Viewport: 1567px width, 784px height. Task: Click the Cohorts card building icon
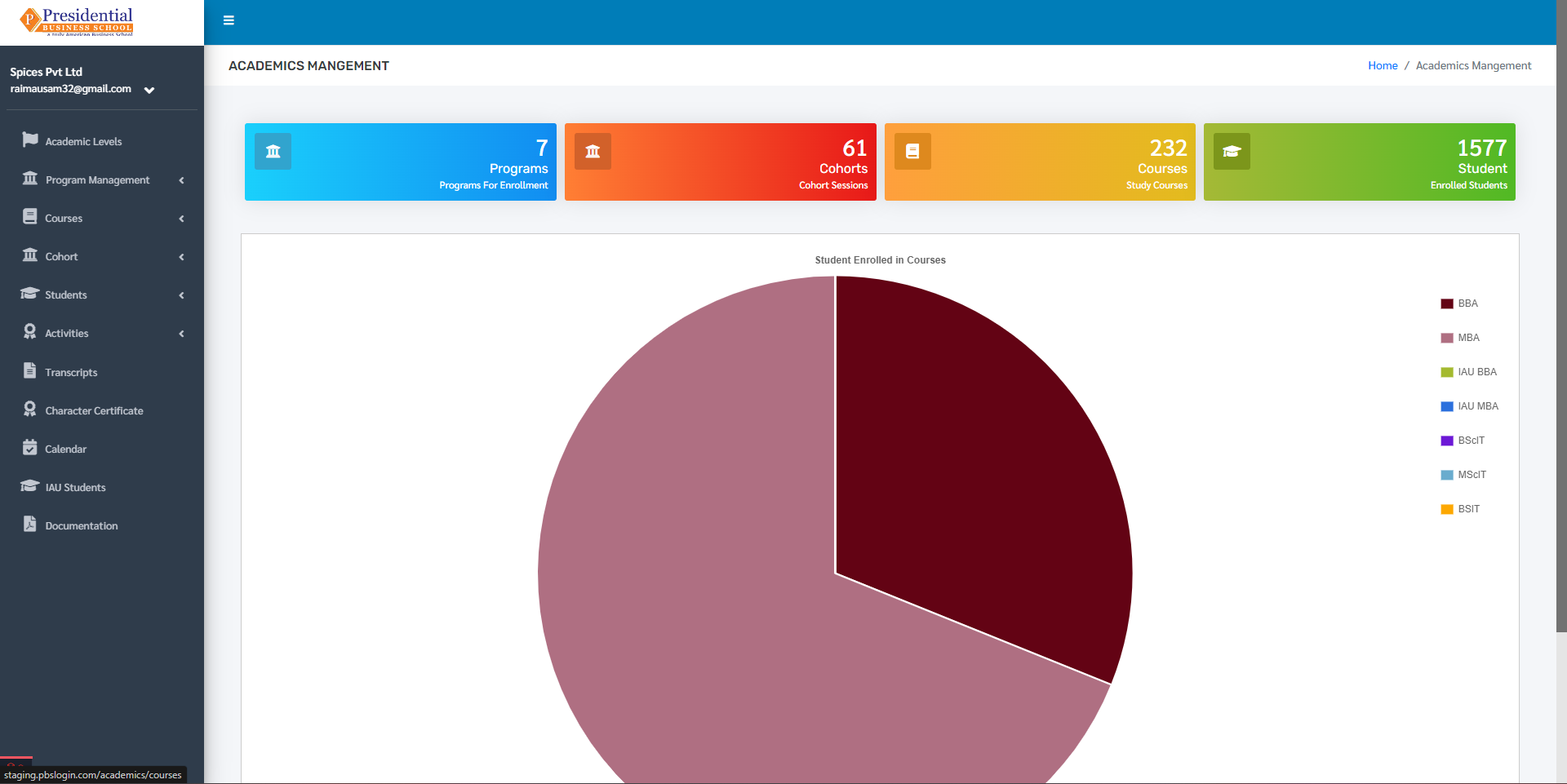click(593, 152)
